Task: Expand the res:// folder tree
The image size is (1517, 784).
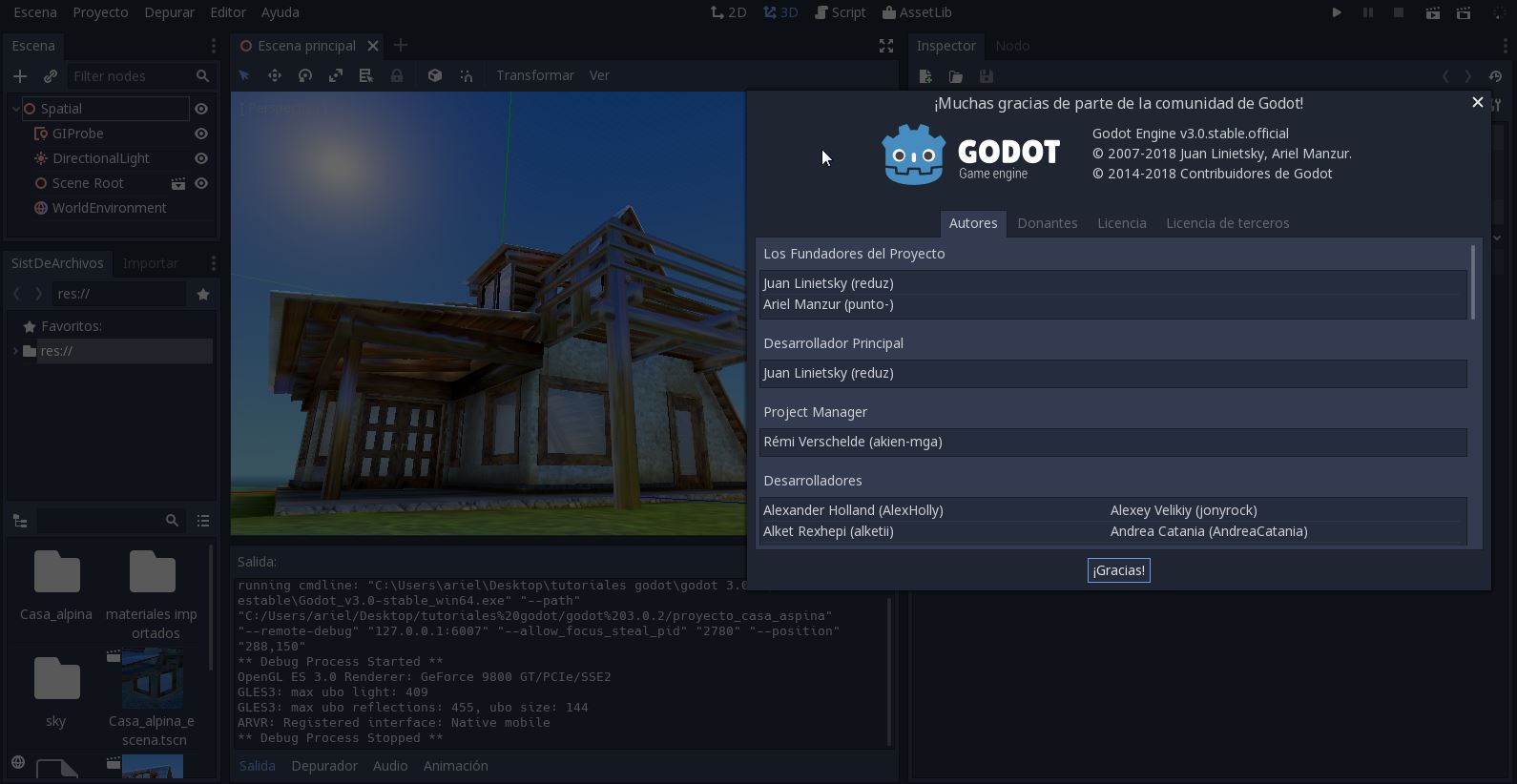Action: (x=16, y=351)
